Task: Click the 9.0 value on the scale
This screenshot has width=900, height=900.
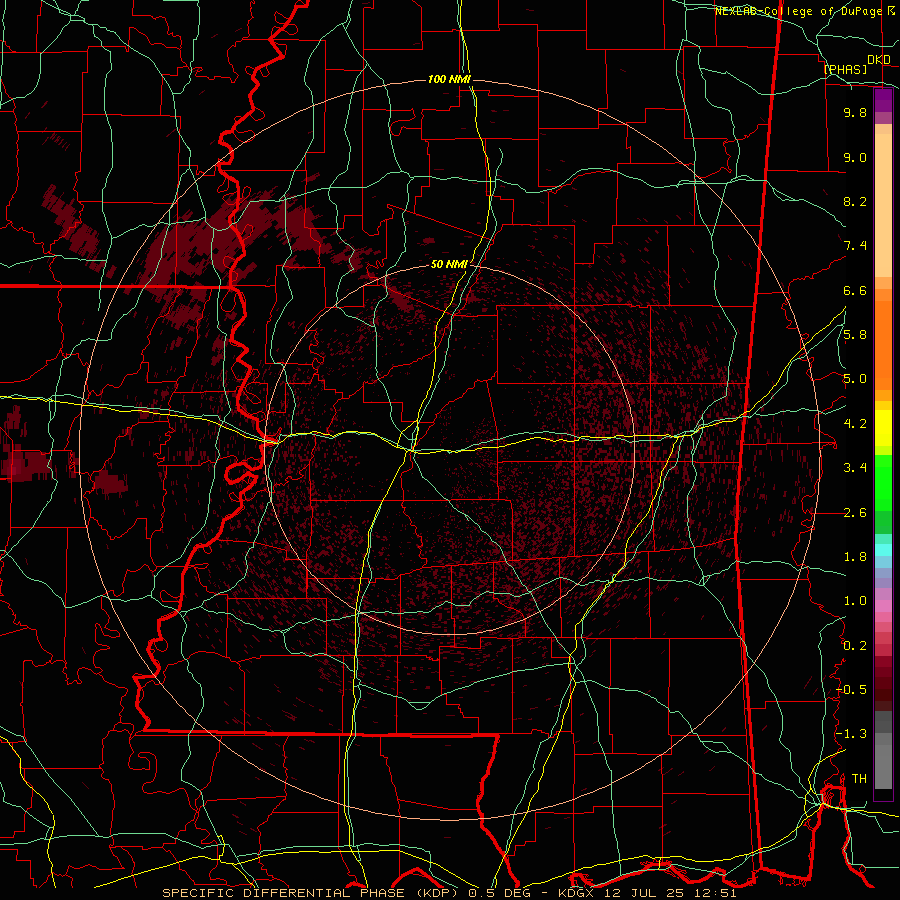Action: pos(855,157)
